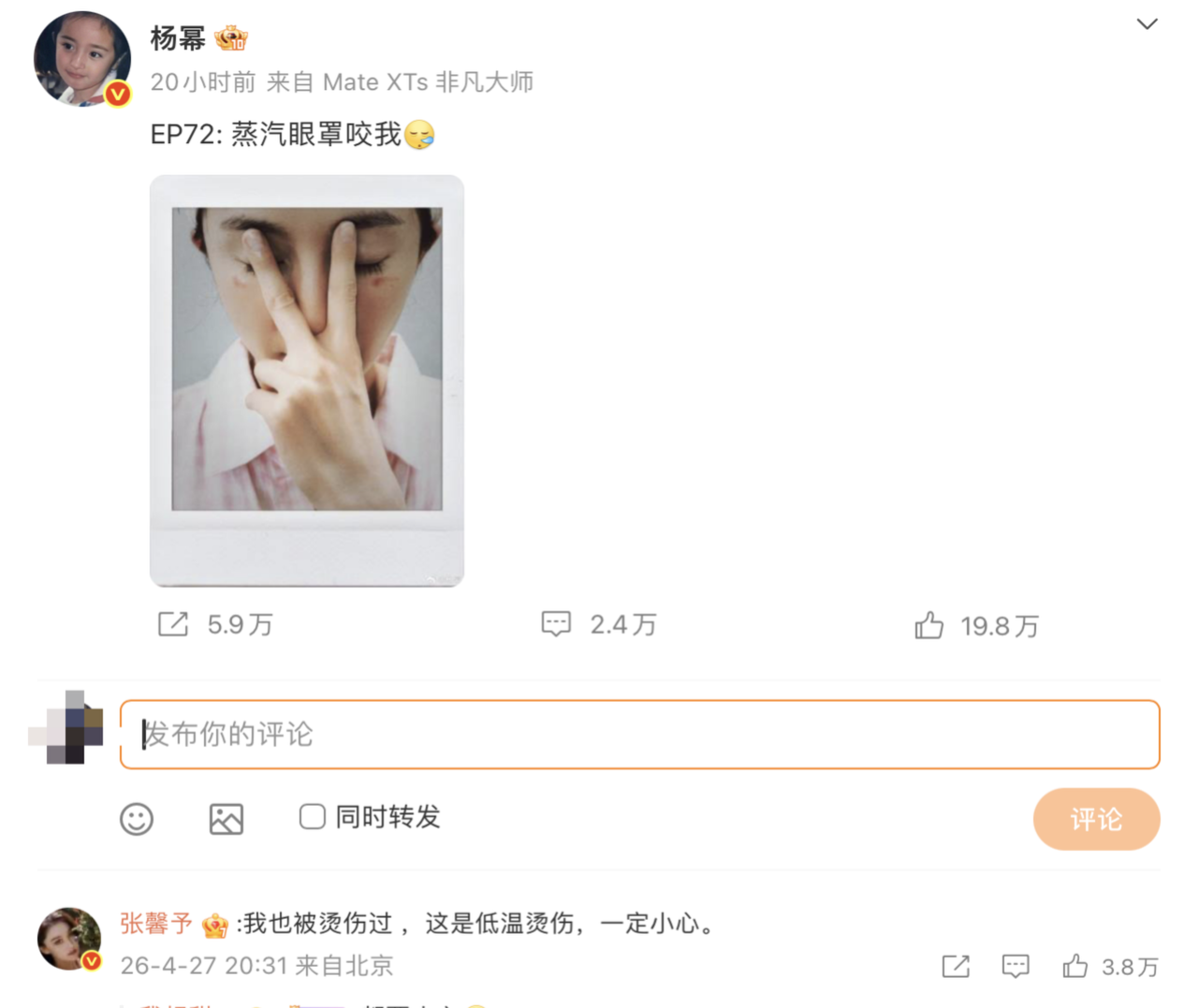The image size is (1198, 1008).
Task: Open the emoji picker for the comment
Action: 137,819
